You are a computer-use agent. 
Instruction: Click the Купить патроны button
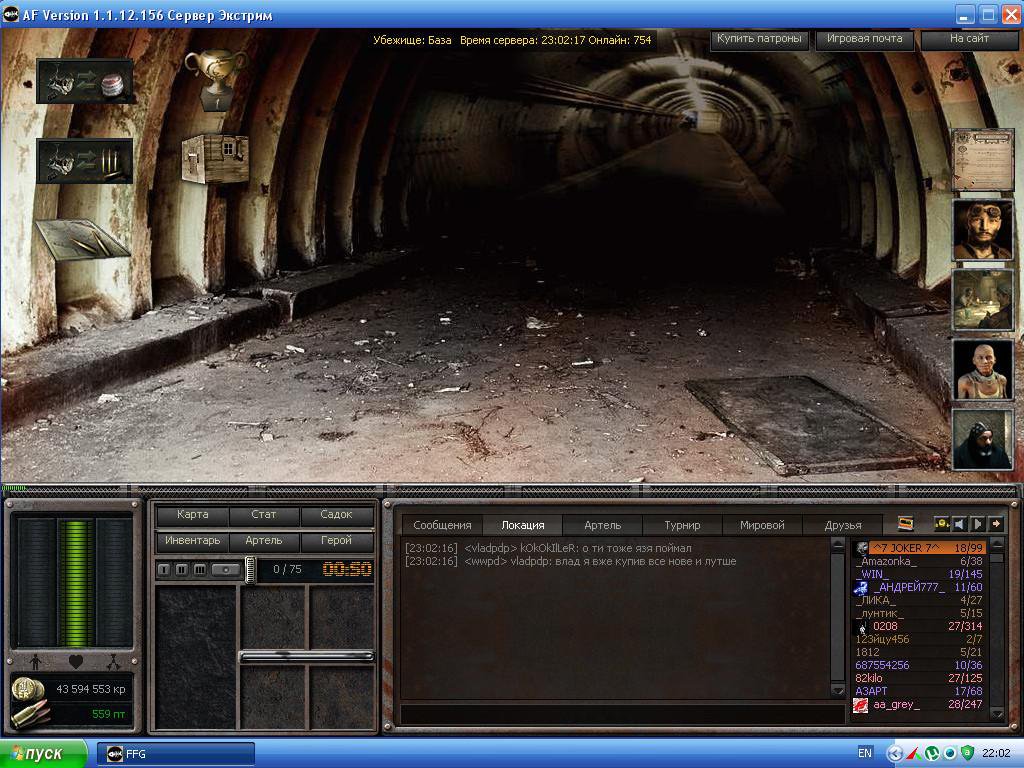(759, 39)
